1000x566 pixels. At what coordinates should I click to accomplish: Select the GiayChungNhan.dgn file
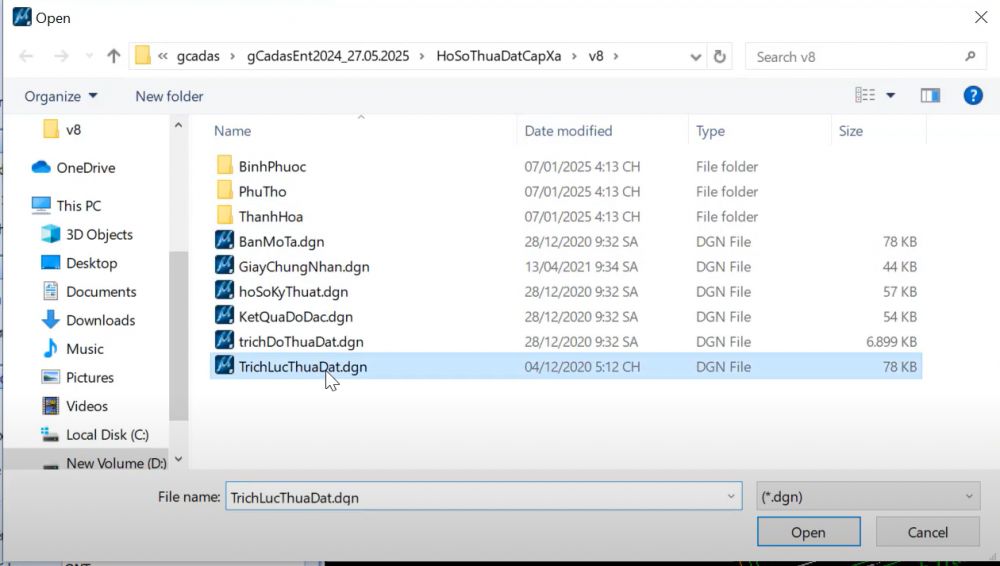click(303, 267)
